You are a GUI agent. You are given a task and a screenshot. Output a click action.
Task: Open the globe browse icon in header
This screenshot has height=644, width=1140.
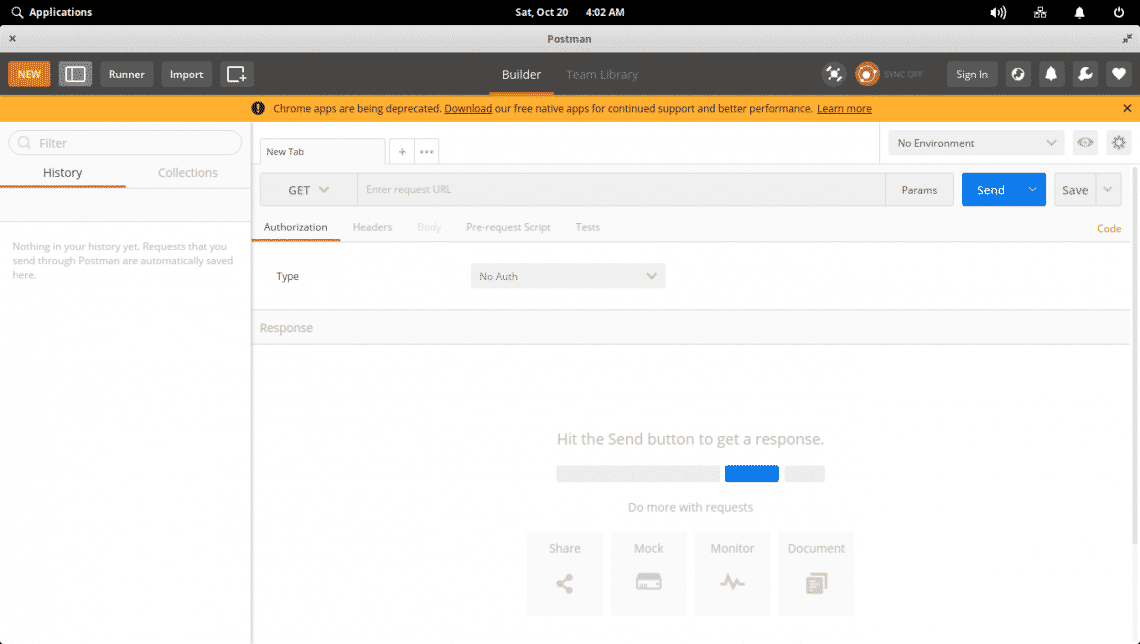pos(1018,74)
